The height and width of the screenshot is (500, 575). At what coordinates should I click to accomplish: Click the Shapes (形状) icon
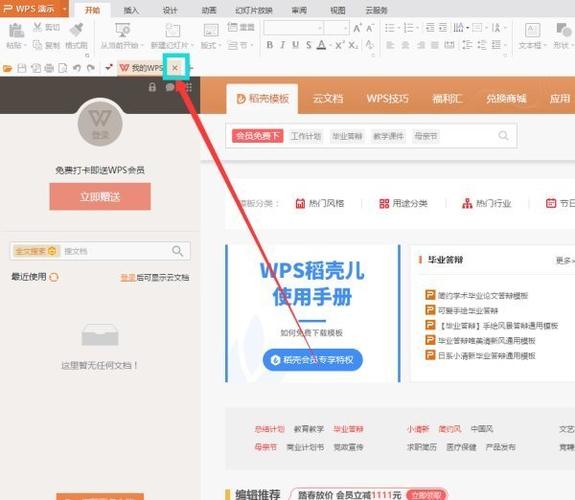pos(564,30)
